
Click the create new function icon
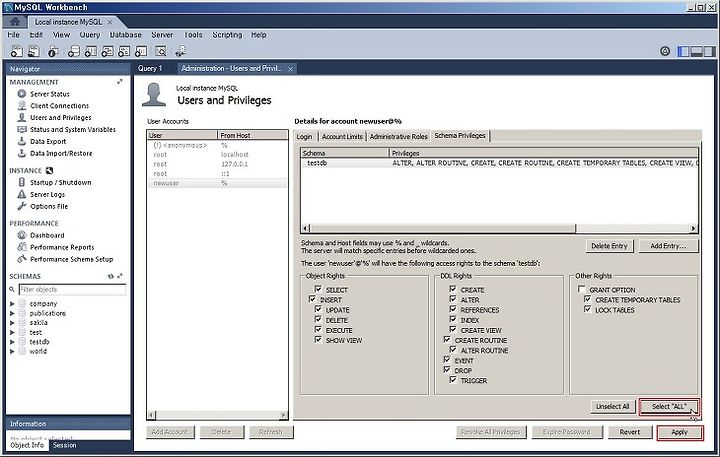[x=141, y=51]
